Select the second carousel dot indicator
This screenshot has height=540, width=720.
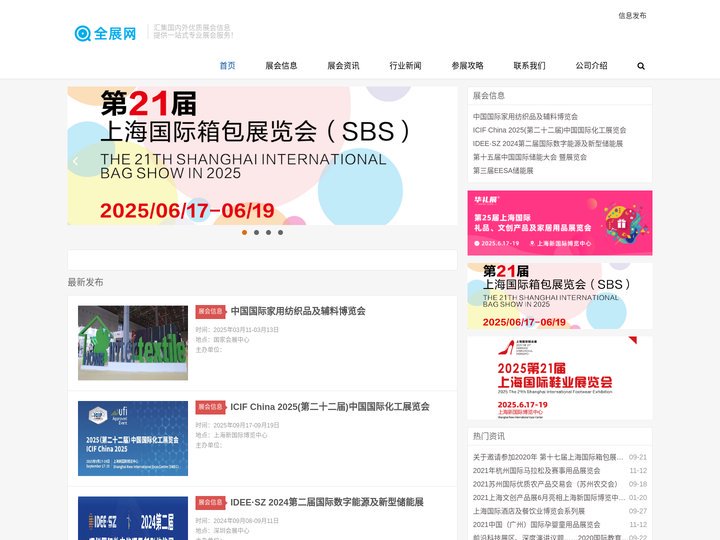[x=256, y=232]
